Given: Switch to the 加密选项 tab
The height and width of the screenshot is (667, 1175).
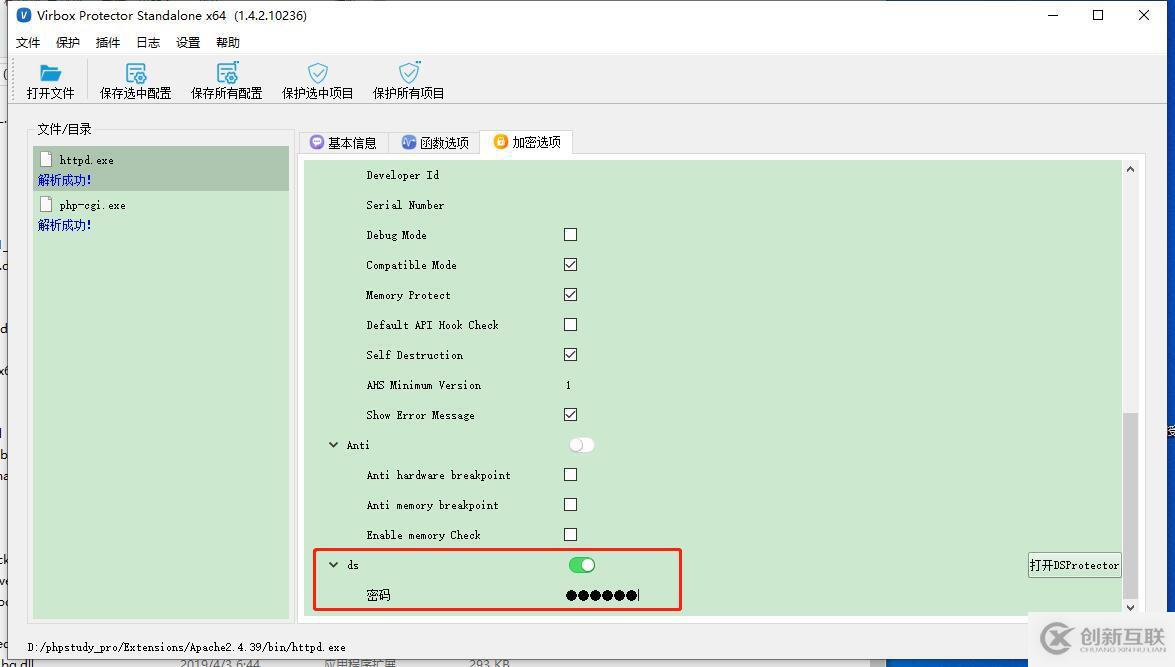Looking at the screenshot, I should (528, 142).
